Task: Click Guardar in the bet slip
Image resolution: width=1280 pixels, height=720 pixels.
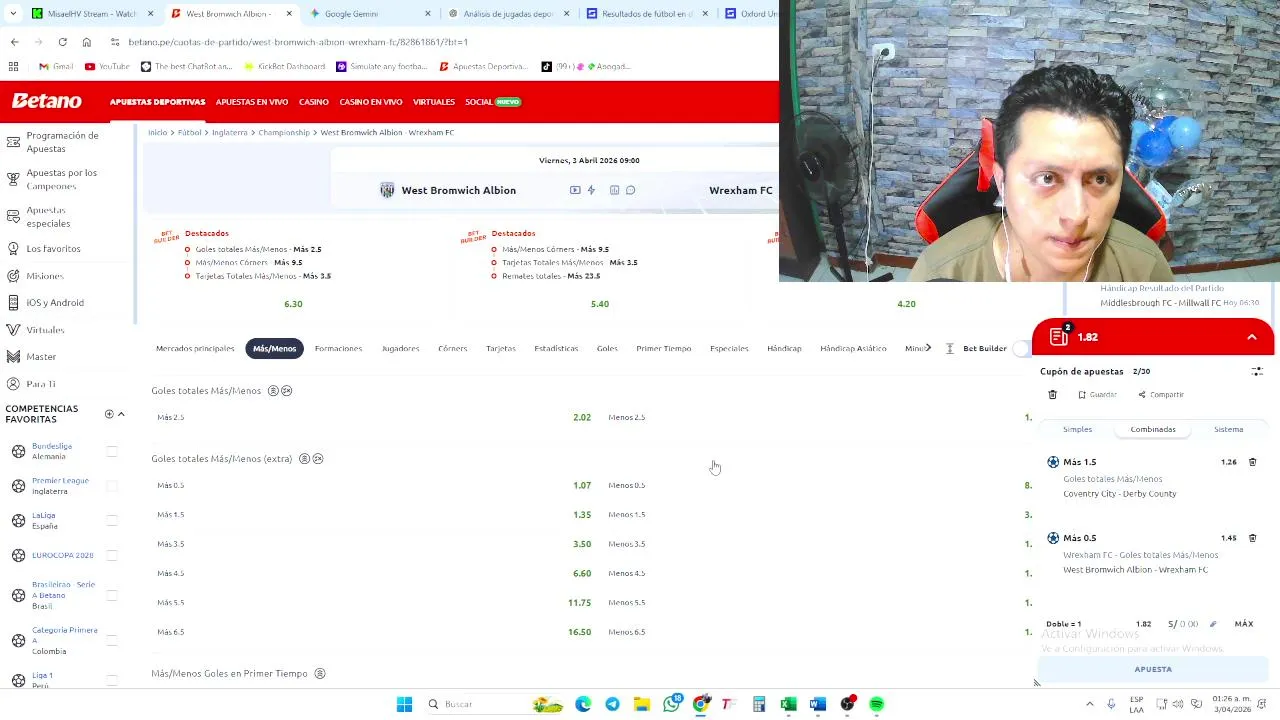Action: [1097, 395]
